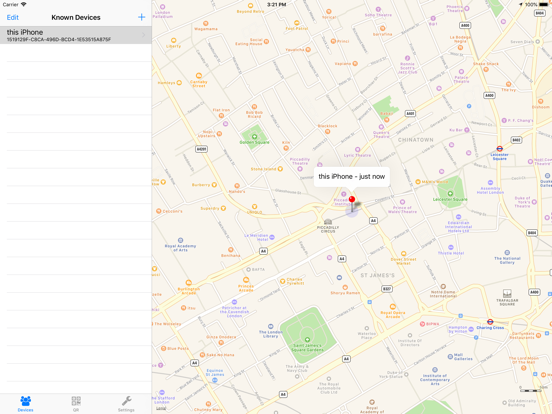Tap the Flat Iron restaurant marker

[221, 115]
